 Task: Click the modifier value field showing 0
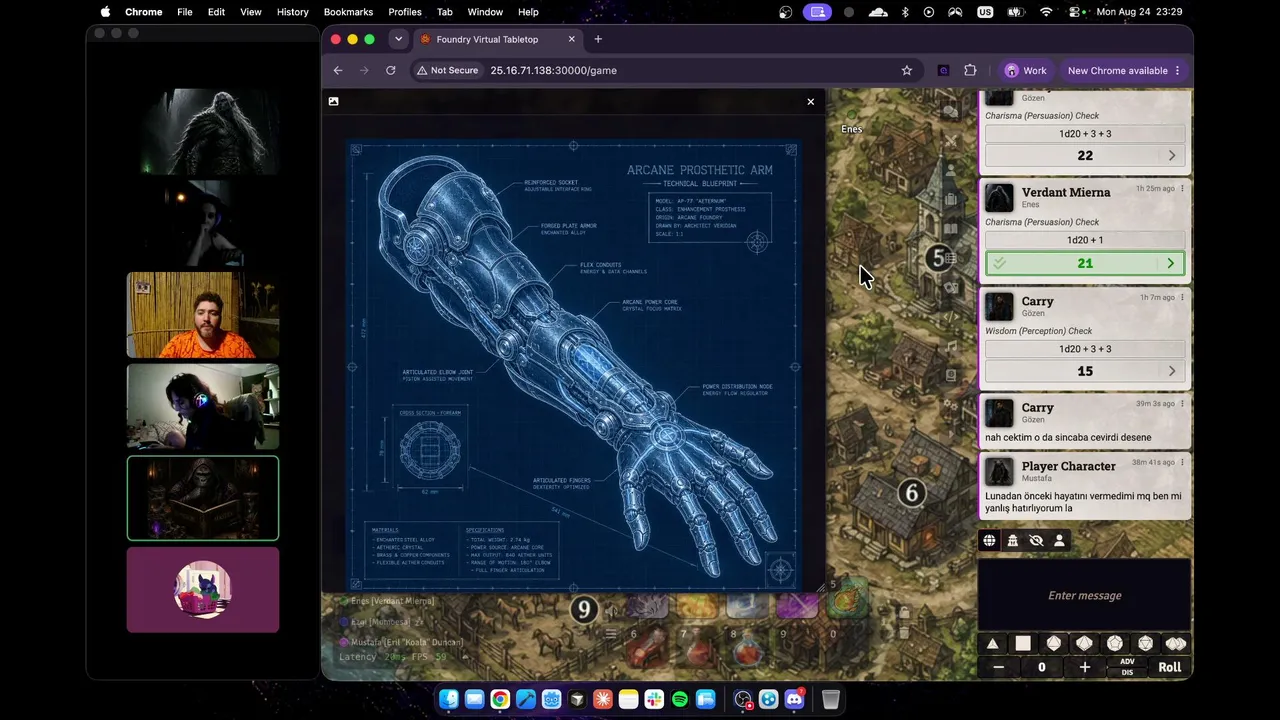1041,667
